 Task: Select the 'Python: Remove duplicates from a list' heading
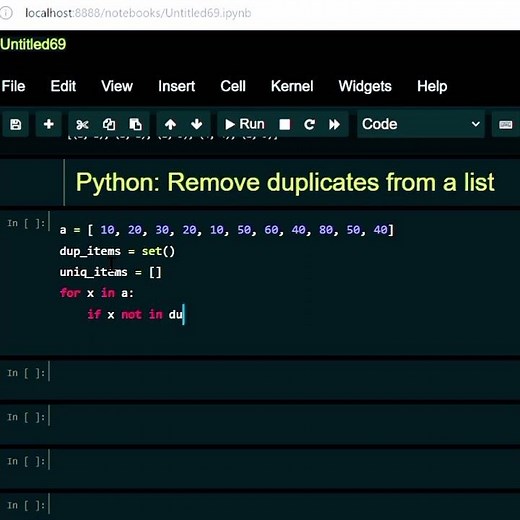tap(285, 182)
